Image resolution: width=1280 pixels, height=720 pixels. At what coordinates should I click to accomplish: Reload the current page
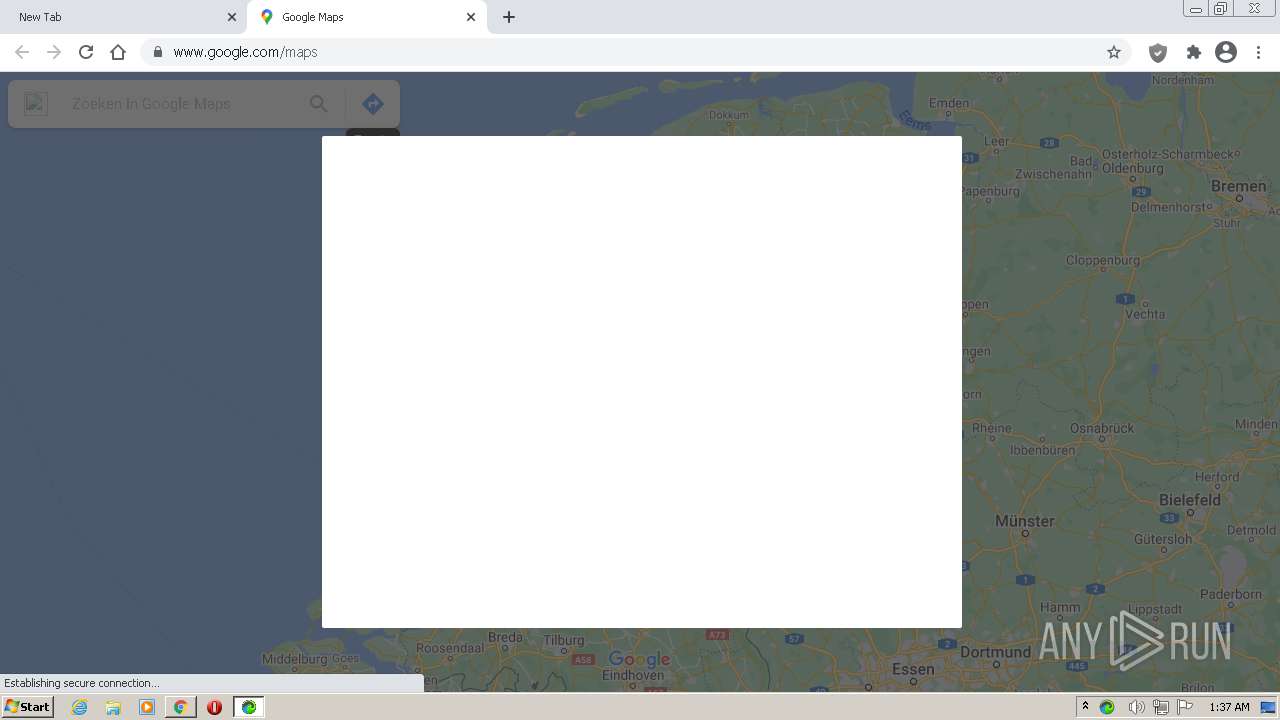(86, 52)
